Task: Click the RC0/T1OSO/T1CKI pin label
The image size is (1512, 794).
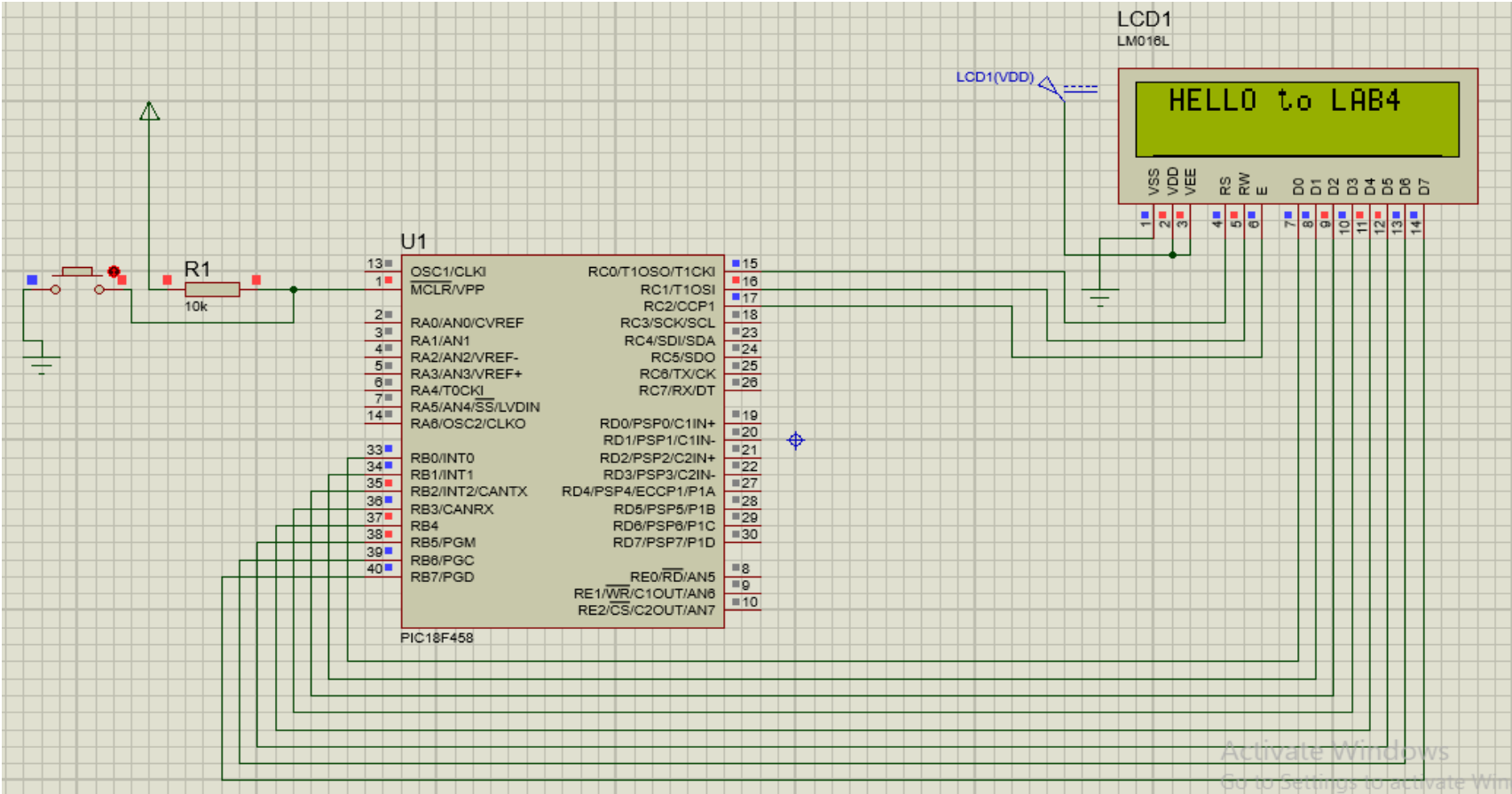Action: tap(651, 271)
